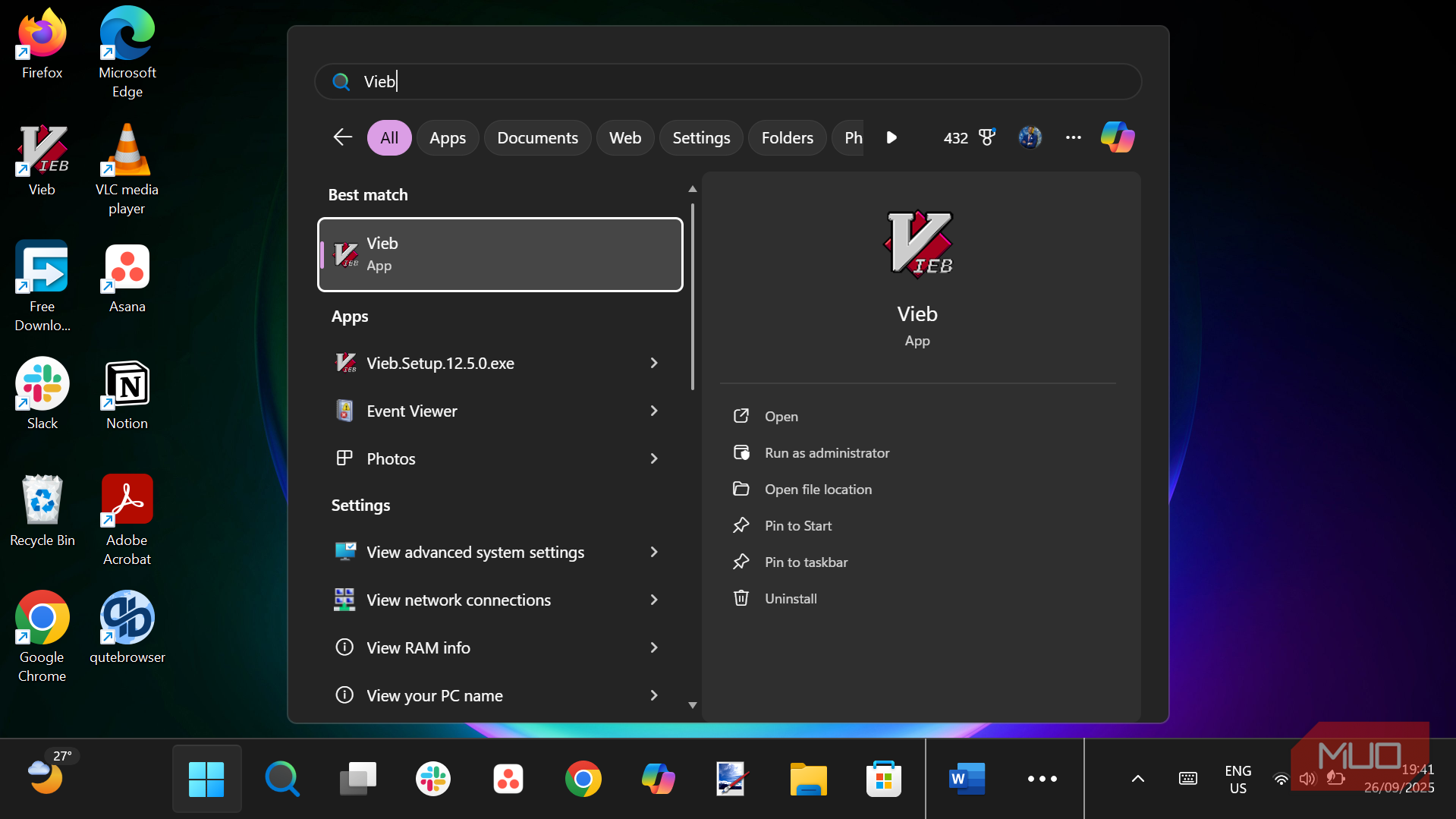Click the taskbar overflow three-dot button
This screenshot has height=819, width=1456.
(1042, 779)
